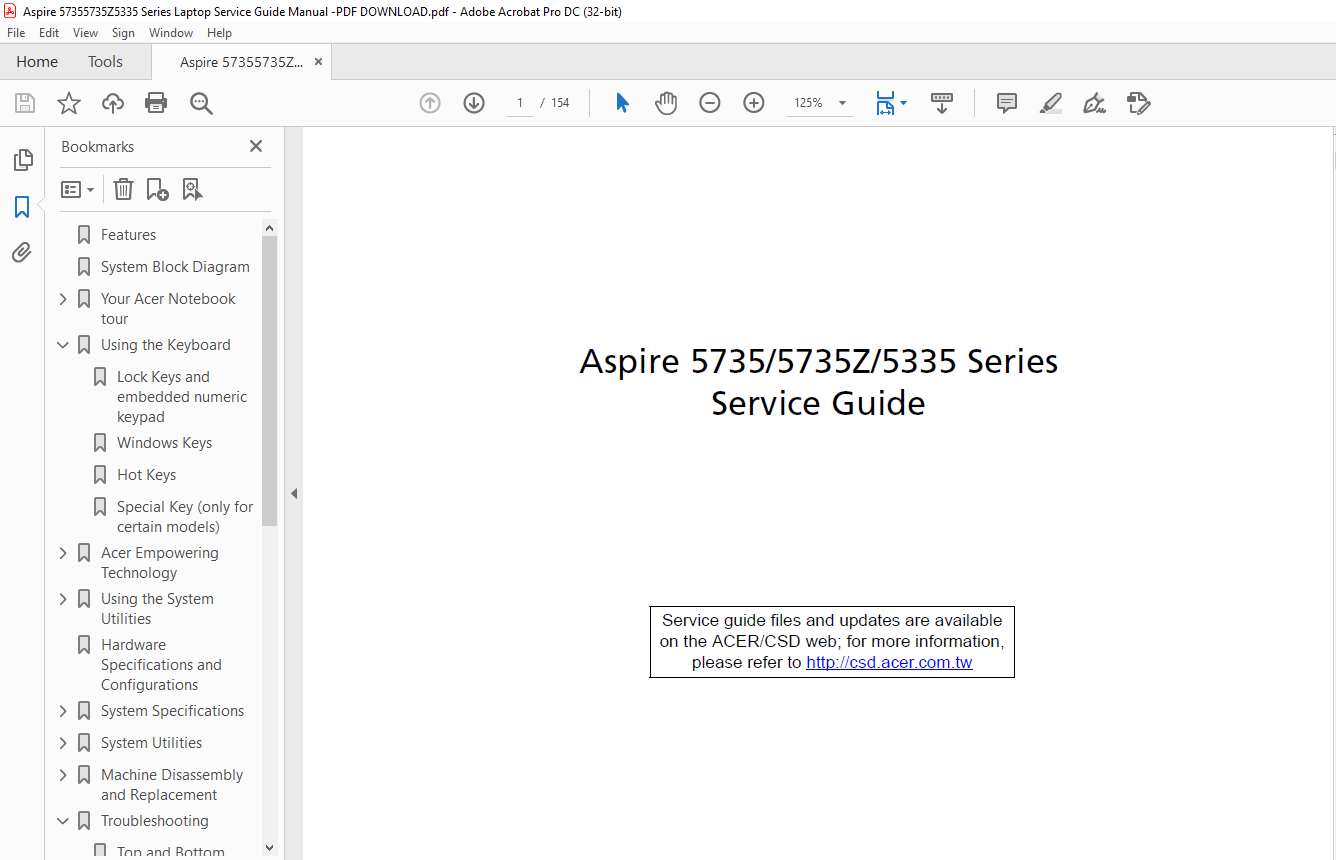The image size is (1336, 860).
Task: Go to Hot Keys bookmark
Action: pos(146,475)
